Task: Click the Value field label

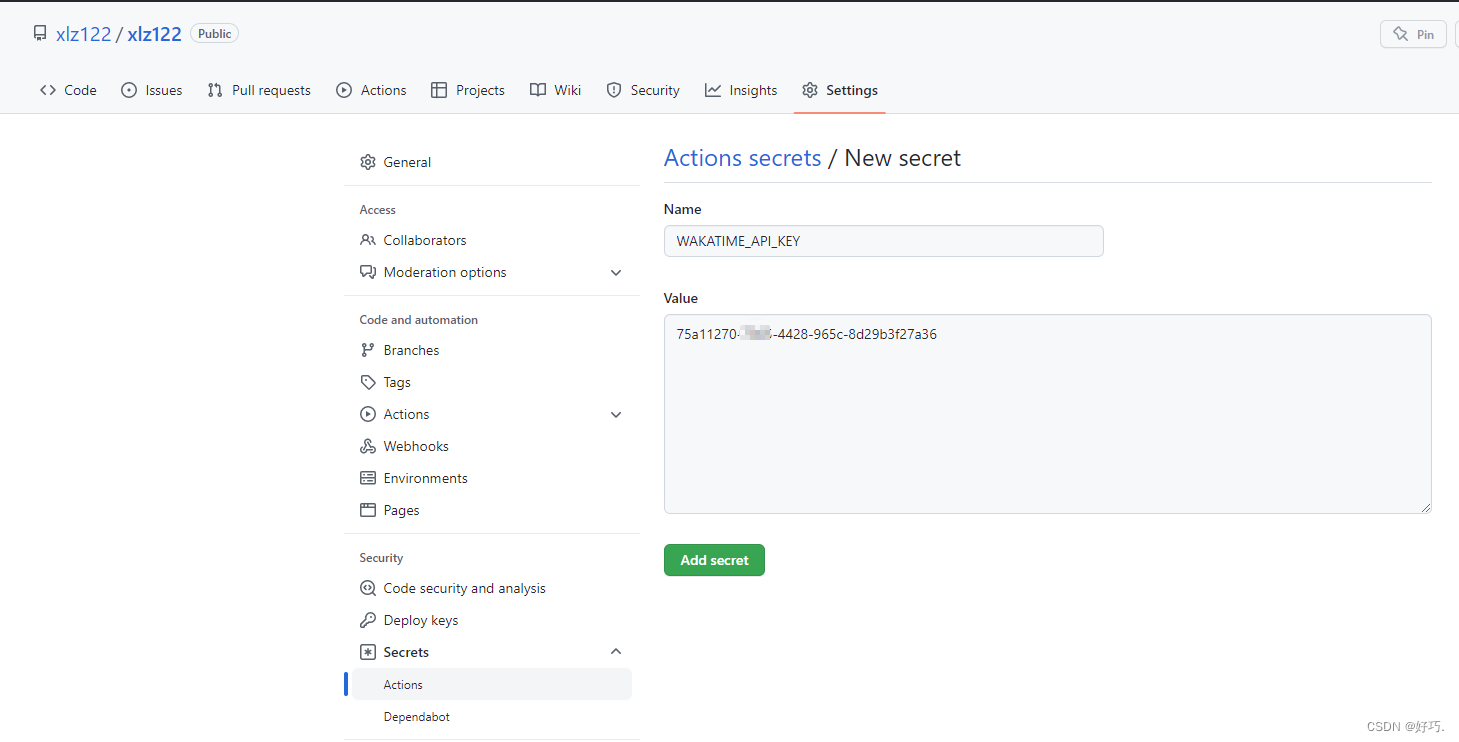Action: pyautogui.click(x=681, y=298)
